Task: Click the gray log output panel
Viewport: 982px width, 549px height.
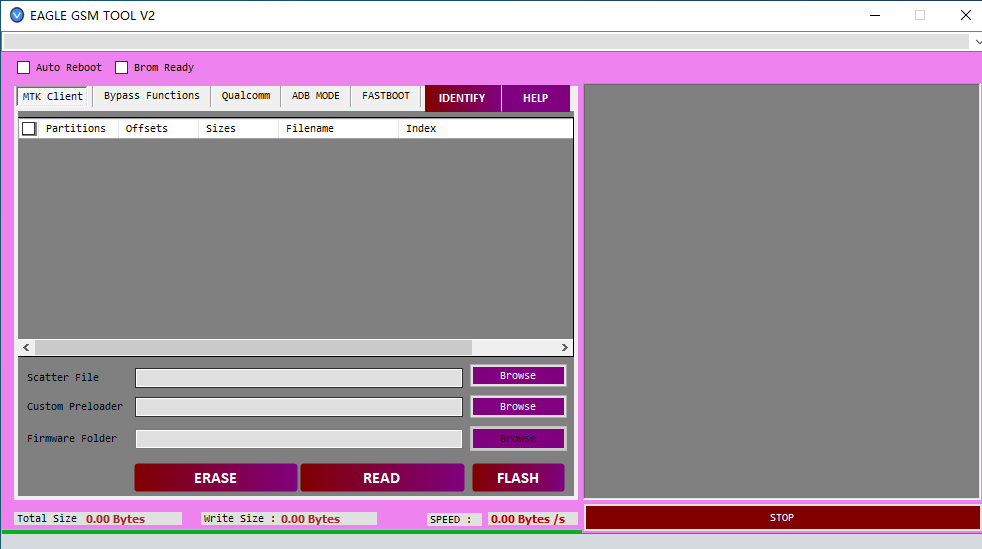Action: tap(782, 291)
